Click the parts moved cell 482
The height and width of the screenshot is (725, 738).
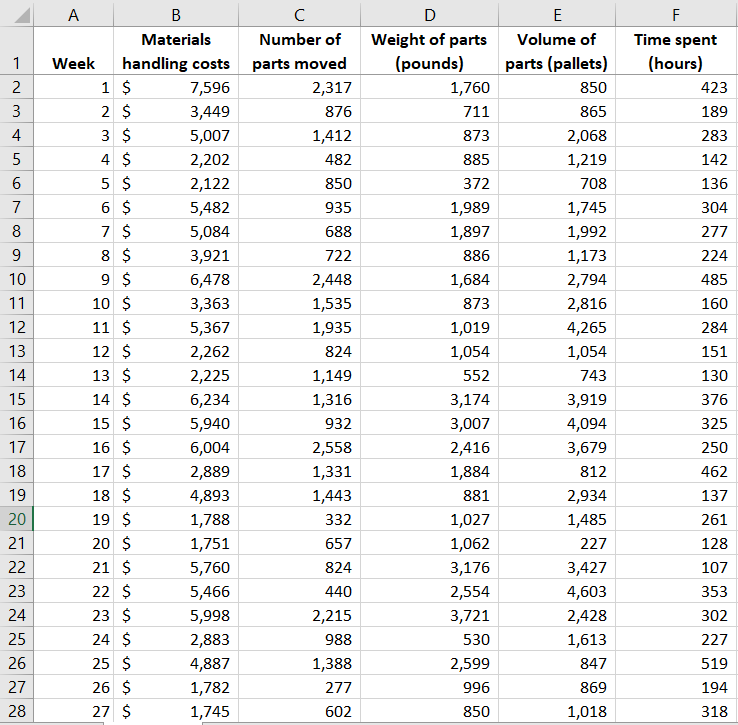[x=299, y=159]
